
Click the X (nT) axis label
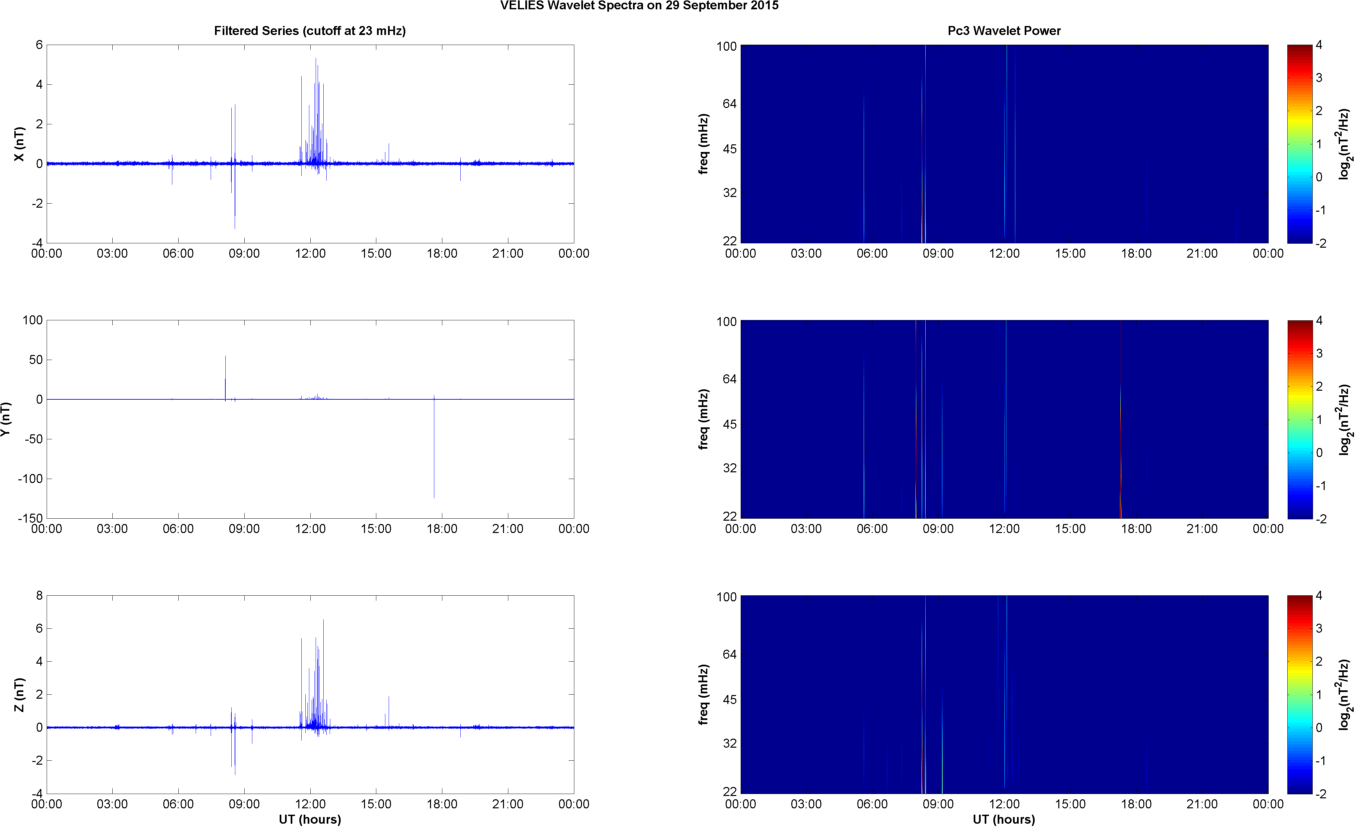17,144
